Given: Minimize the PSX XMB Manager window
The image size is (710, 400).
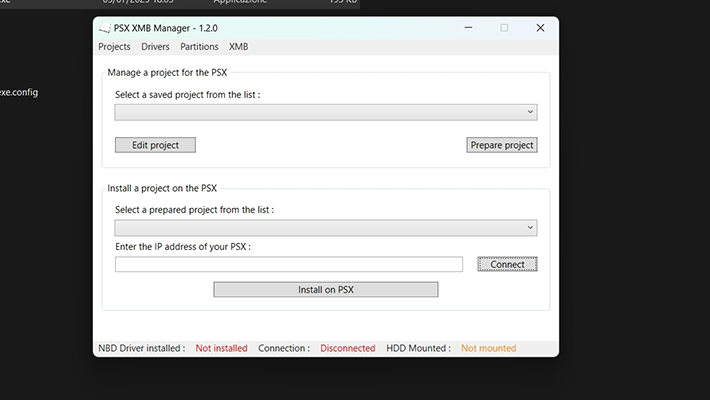Looking at the screenshot, I should click(x=468, y=28).
